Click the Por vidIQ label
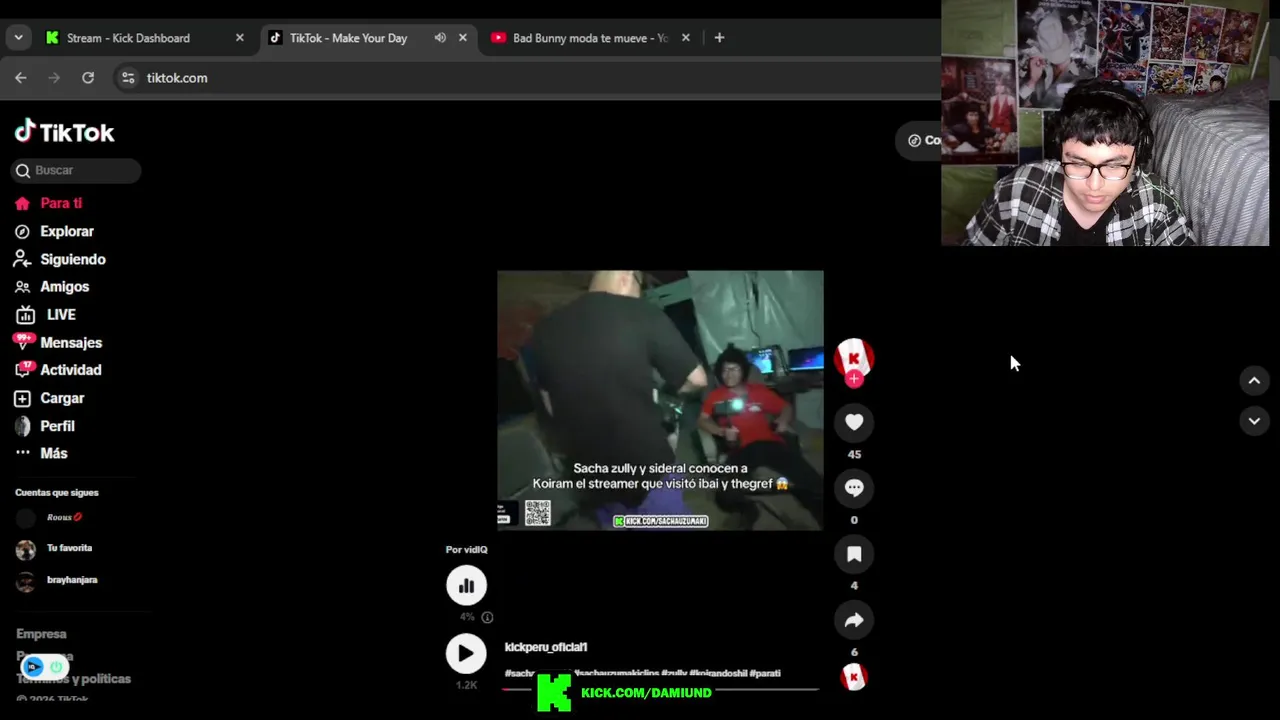The image size is (1280, 720). [x=467, y=550]
